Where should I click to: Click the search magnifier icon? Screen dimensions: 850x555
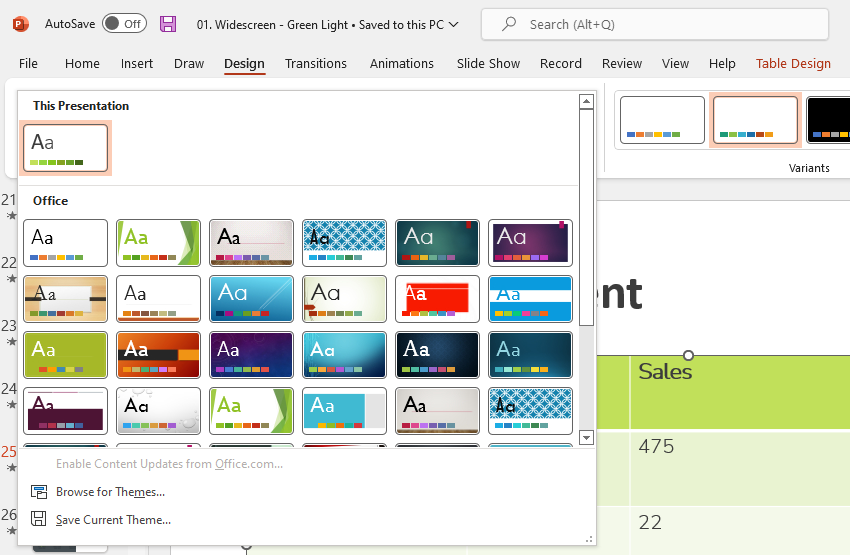tap(510, 24)
